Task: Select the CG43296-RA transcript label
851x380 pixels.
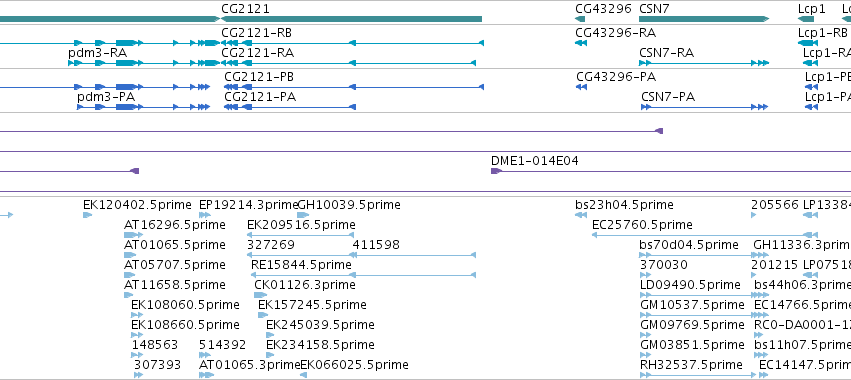Action: pos(615,33)
